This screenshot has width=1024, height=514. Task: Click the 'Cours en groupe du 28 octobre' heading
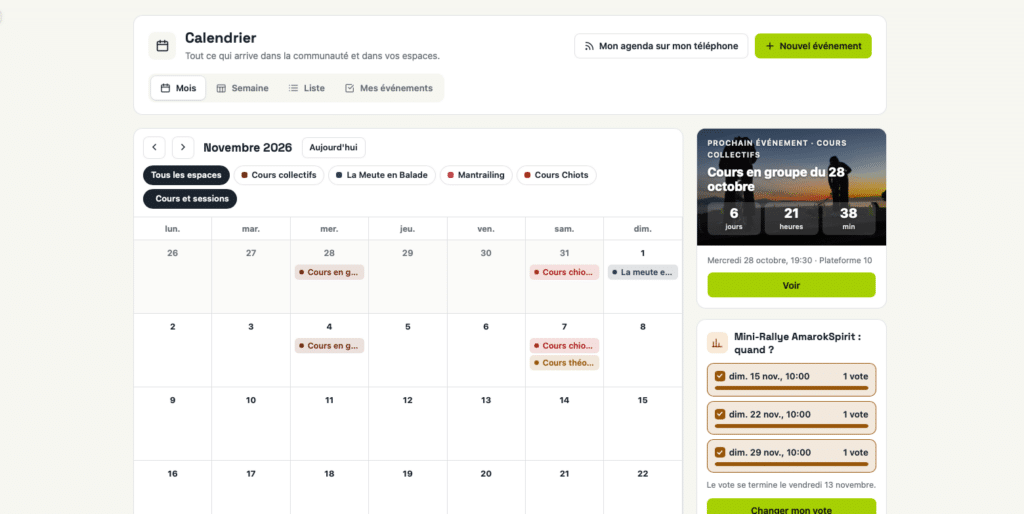coord(777,180)
